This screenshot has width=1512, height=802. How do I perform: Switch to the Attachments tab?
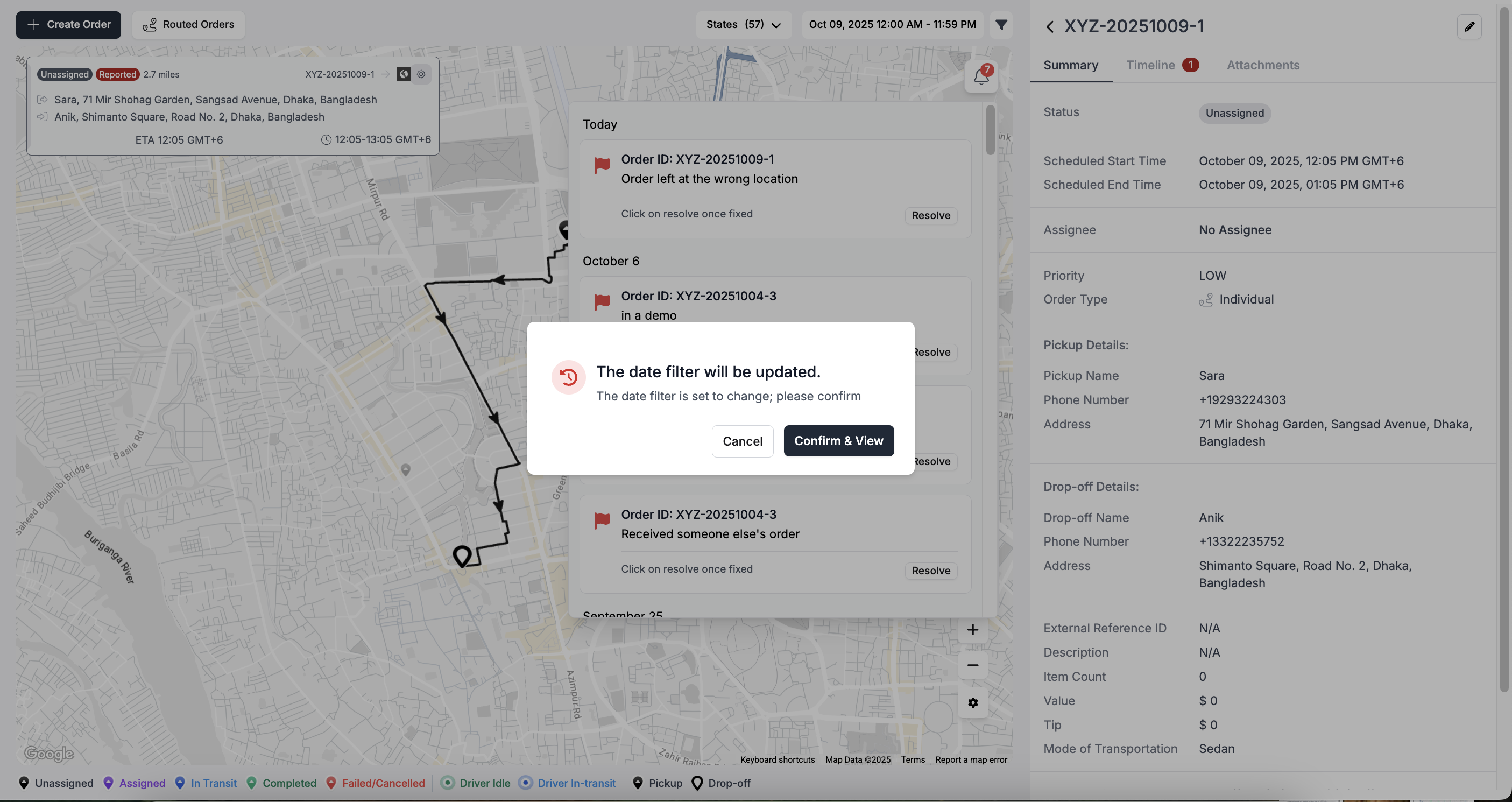tap(1262, 65)
